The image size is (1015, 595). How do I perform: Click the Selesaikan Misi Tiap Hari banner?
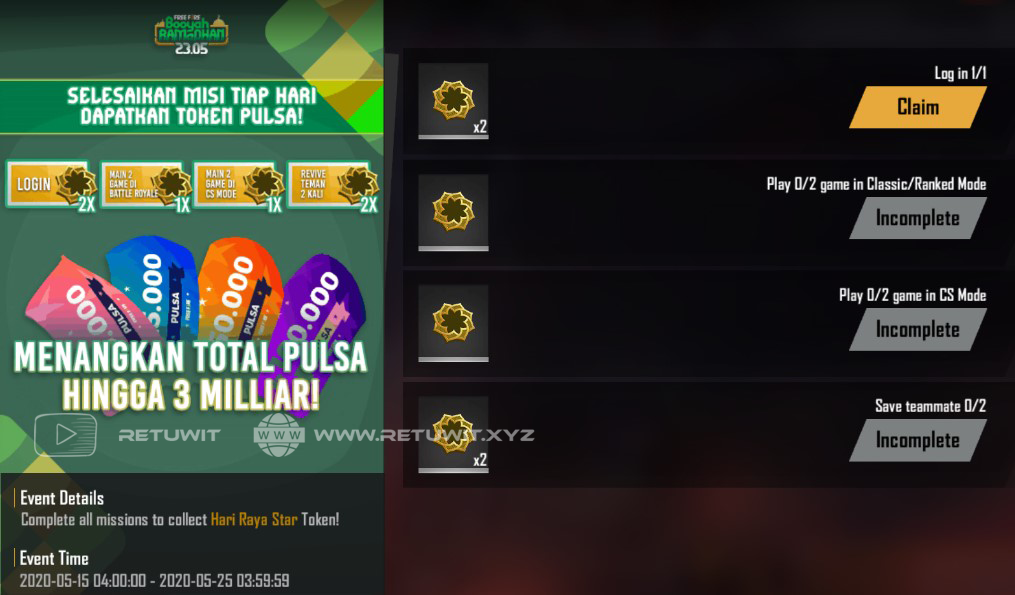[192, 106]
